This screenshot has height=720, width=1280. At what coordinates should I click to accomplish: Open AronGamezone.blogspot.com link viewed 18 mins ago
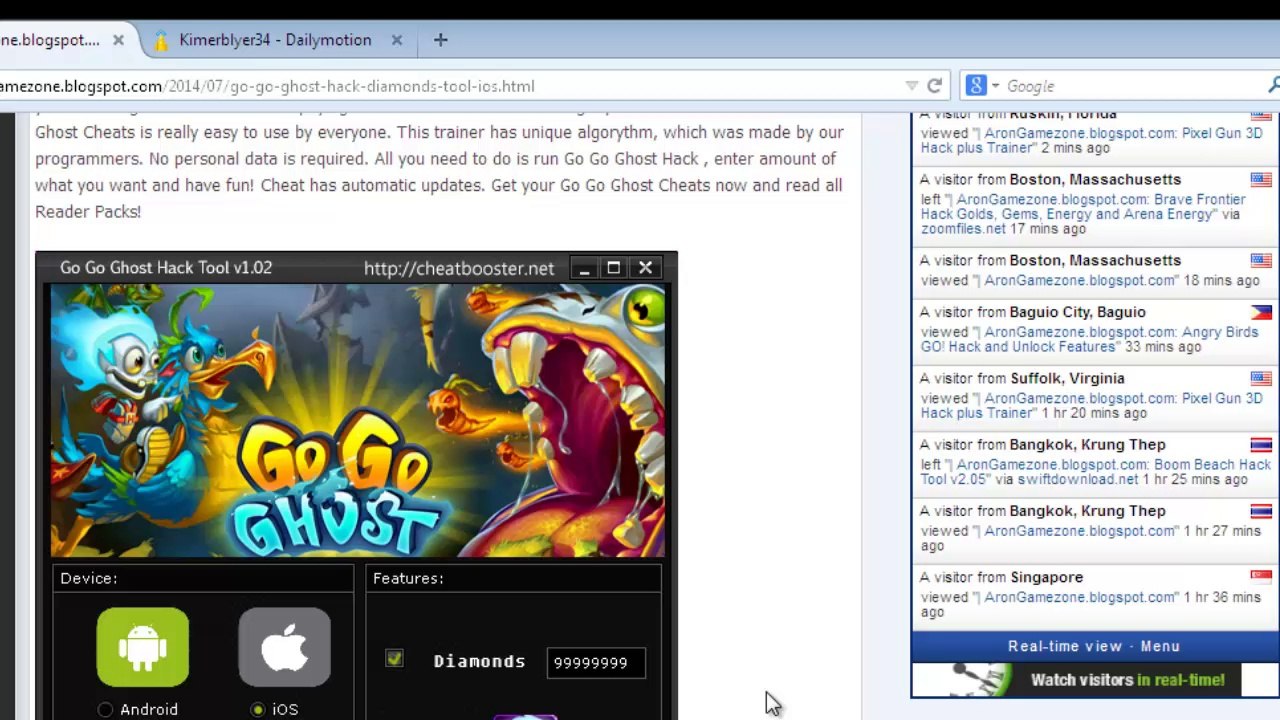(1080, 281)
